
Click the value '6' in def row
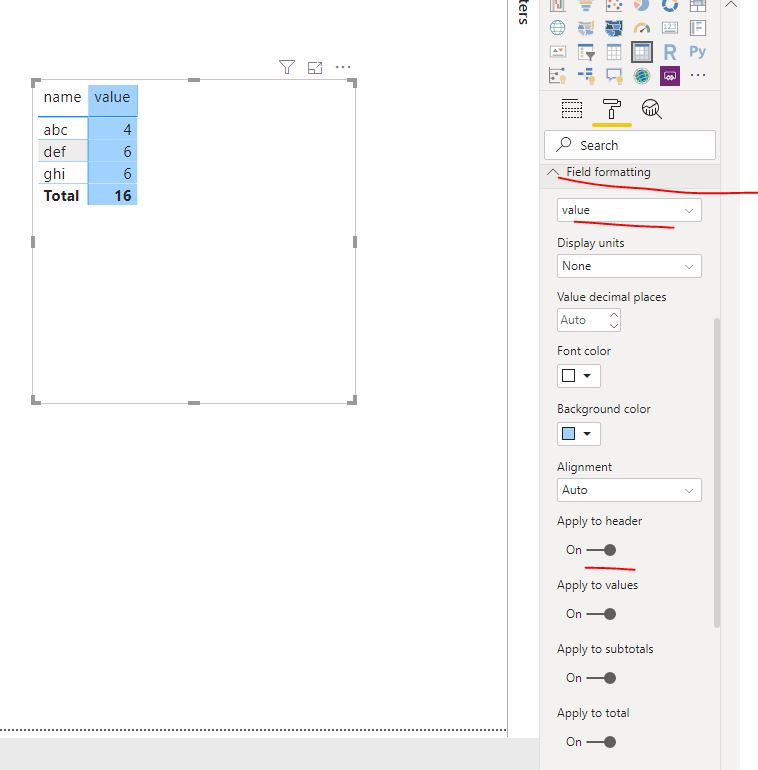pos(127,152)
